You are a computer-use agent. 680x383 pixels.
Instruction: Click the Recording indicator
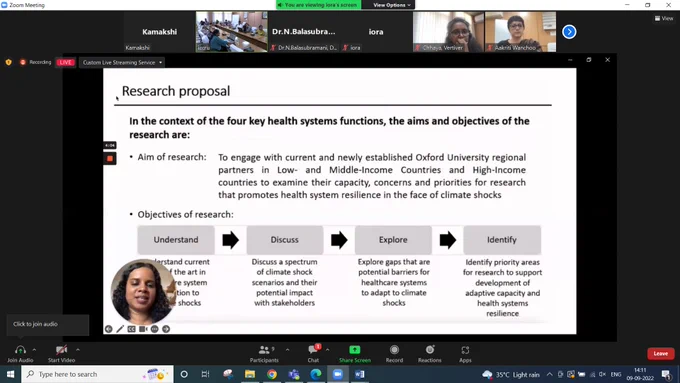[x=36, y=62]
